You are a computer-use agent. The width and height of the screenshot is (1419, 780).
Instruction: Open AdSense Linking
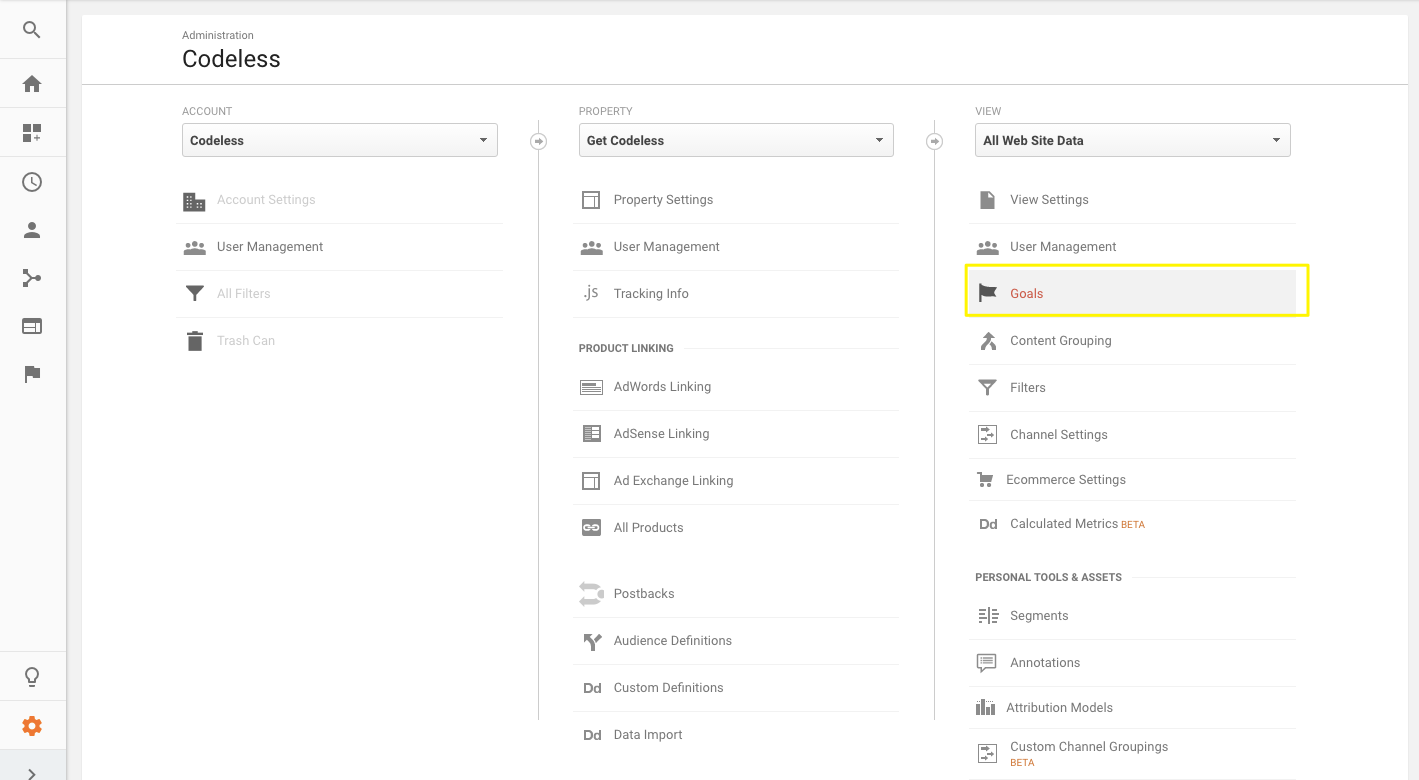(661, 434)
